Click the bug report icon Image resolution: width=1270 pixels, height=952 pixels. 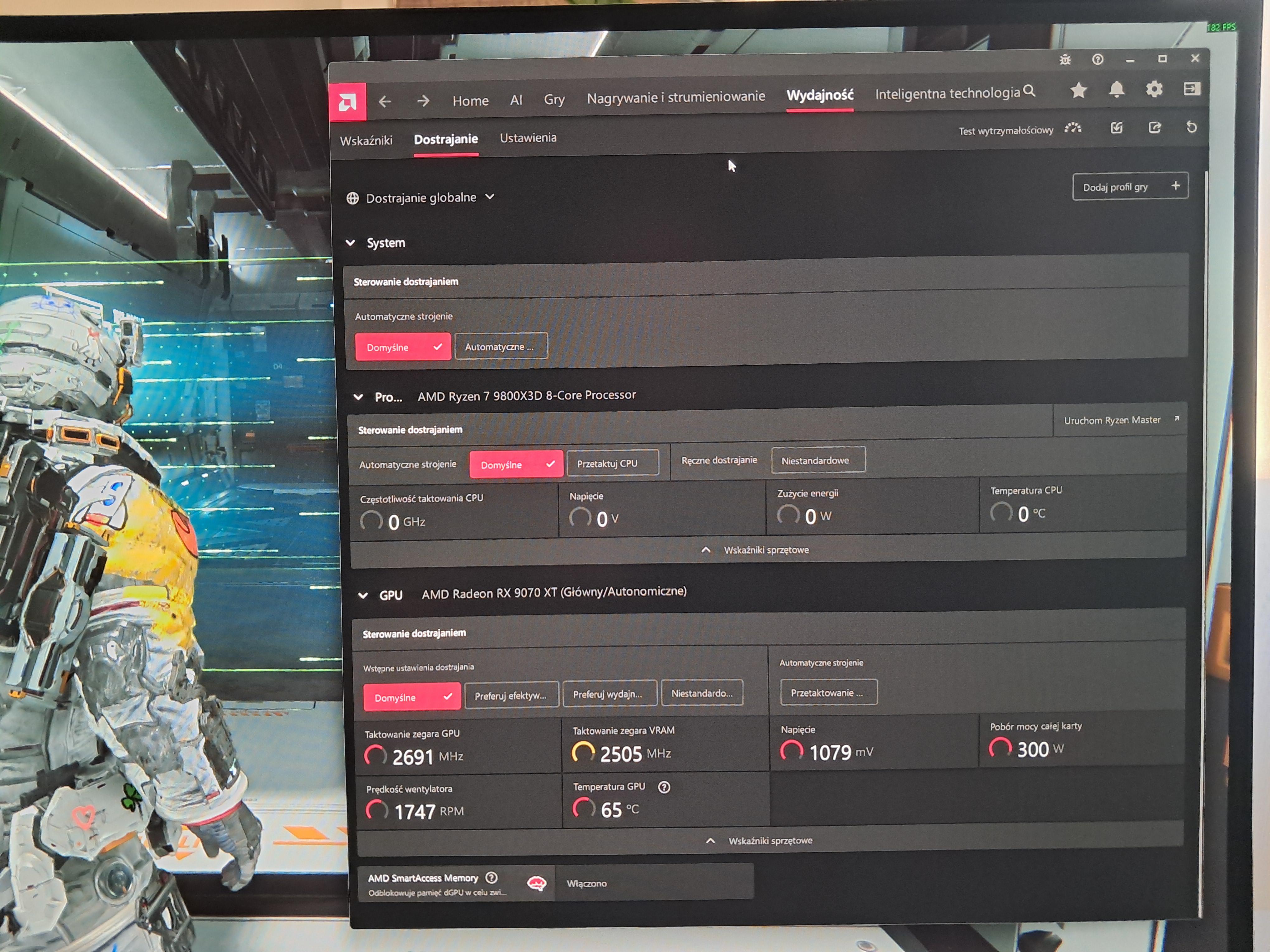(1065, 60)
